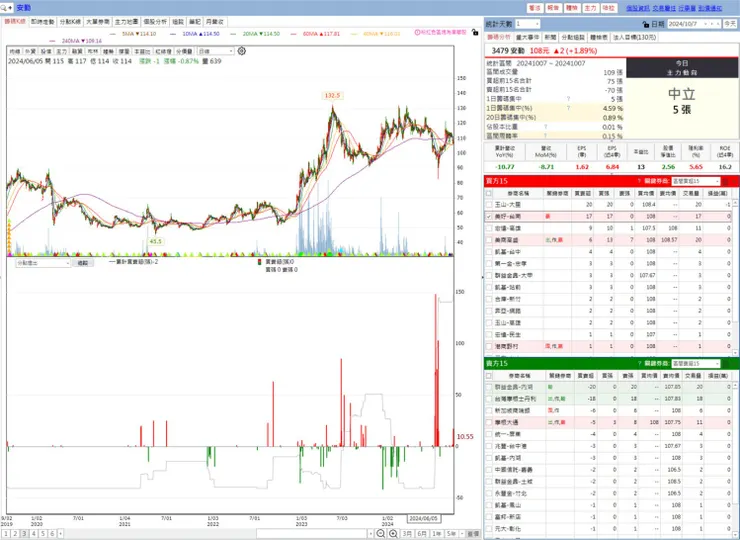Open the bottom toolbar input box dropdown arrow
This screenshot has height=540, width=740.
[370, 533]
